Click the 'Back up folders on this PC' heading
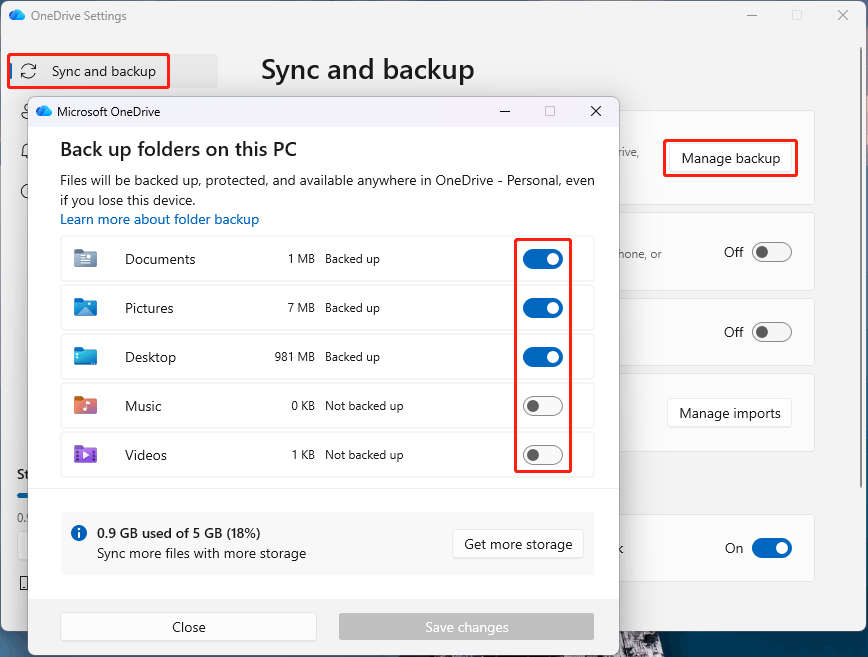 (x=178, y=149)
